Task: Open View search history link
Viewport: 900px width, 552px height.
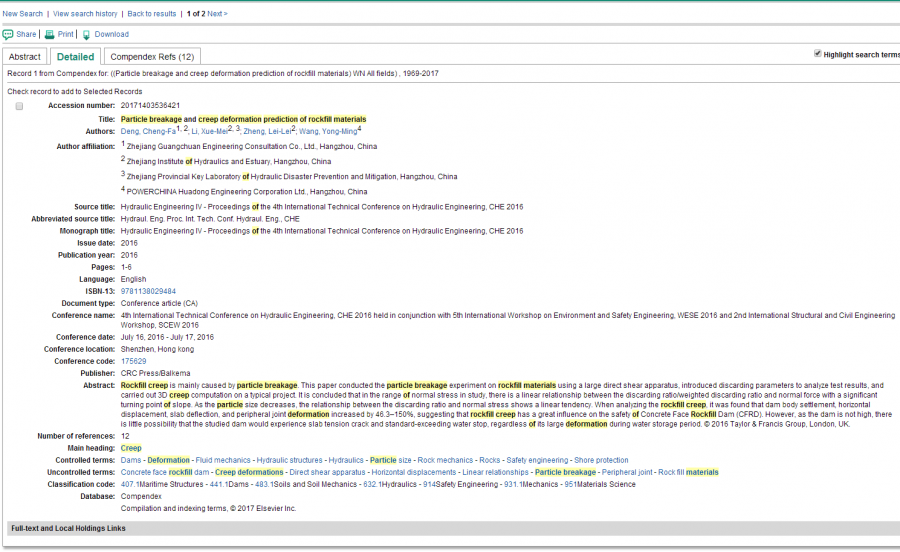Action: 85,14
